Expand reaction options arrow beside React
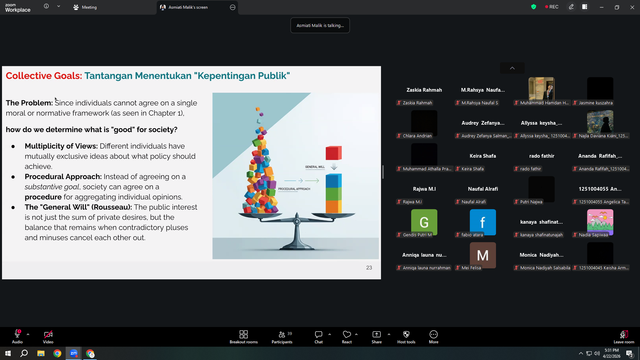Image resolution: width=640 pixels, height=360 pixels. click(356, 334)
